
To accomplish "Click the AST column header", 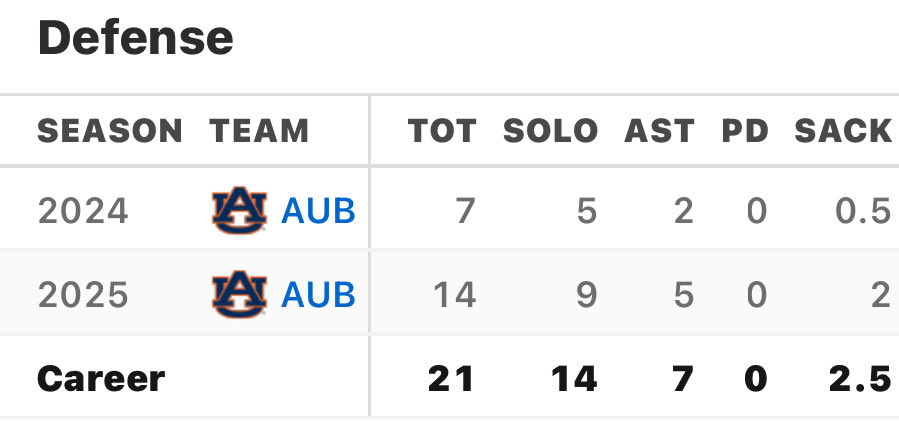I will pos(659,131).
